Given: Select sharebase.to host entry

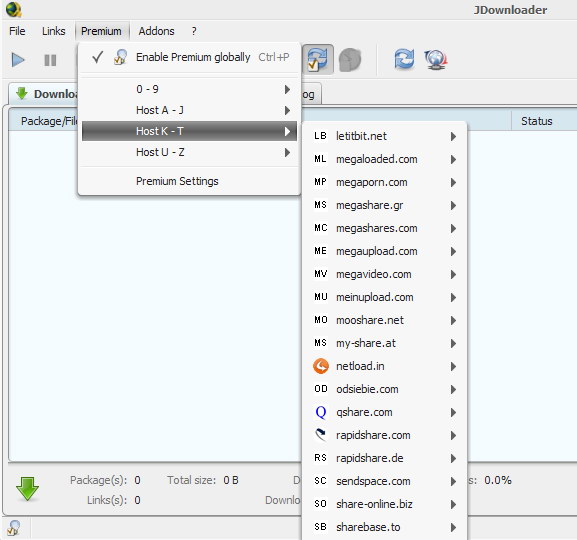Looking at the screenshot, I should (x=384, y=527).
